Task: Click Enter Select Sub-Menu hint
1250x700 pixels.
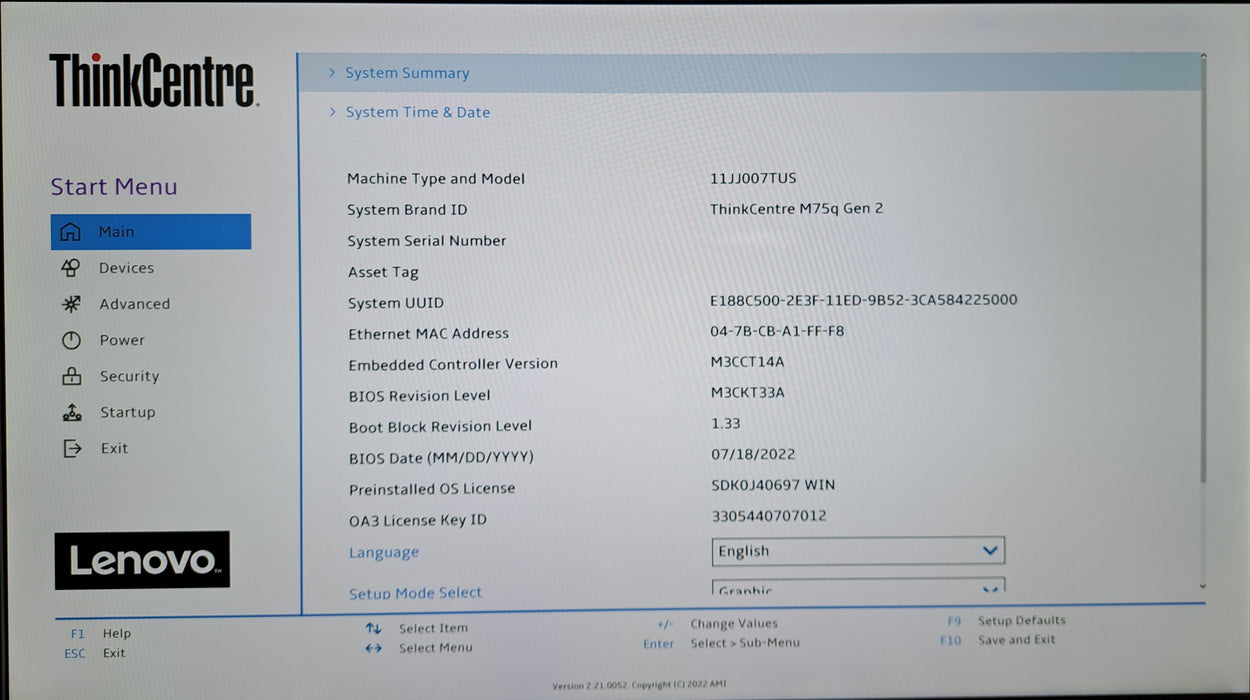Action: (x=721, y=643)
